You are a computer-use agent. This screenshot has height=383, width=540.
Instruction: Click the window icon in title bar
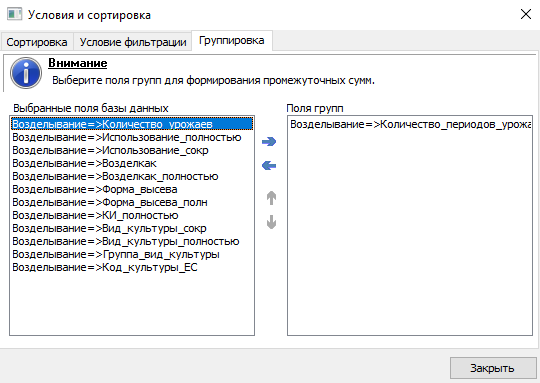tap(14, 14)
